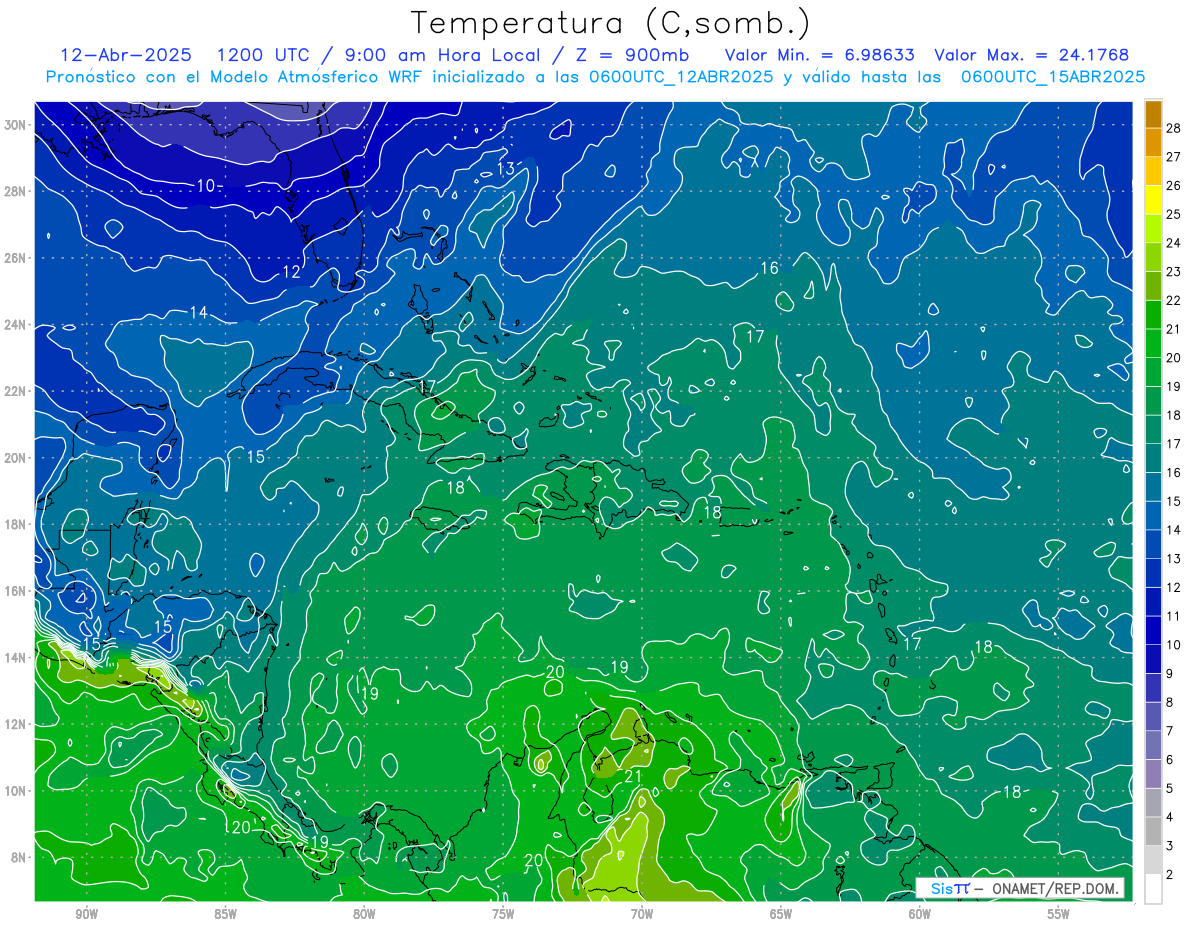This screenshot has width=1200, height=927.
Task: Click the "18N" latitude axis label
Action: pyautogui.click(x=14, y=524)
